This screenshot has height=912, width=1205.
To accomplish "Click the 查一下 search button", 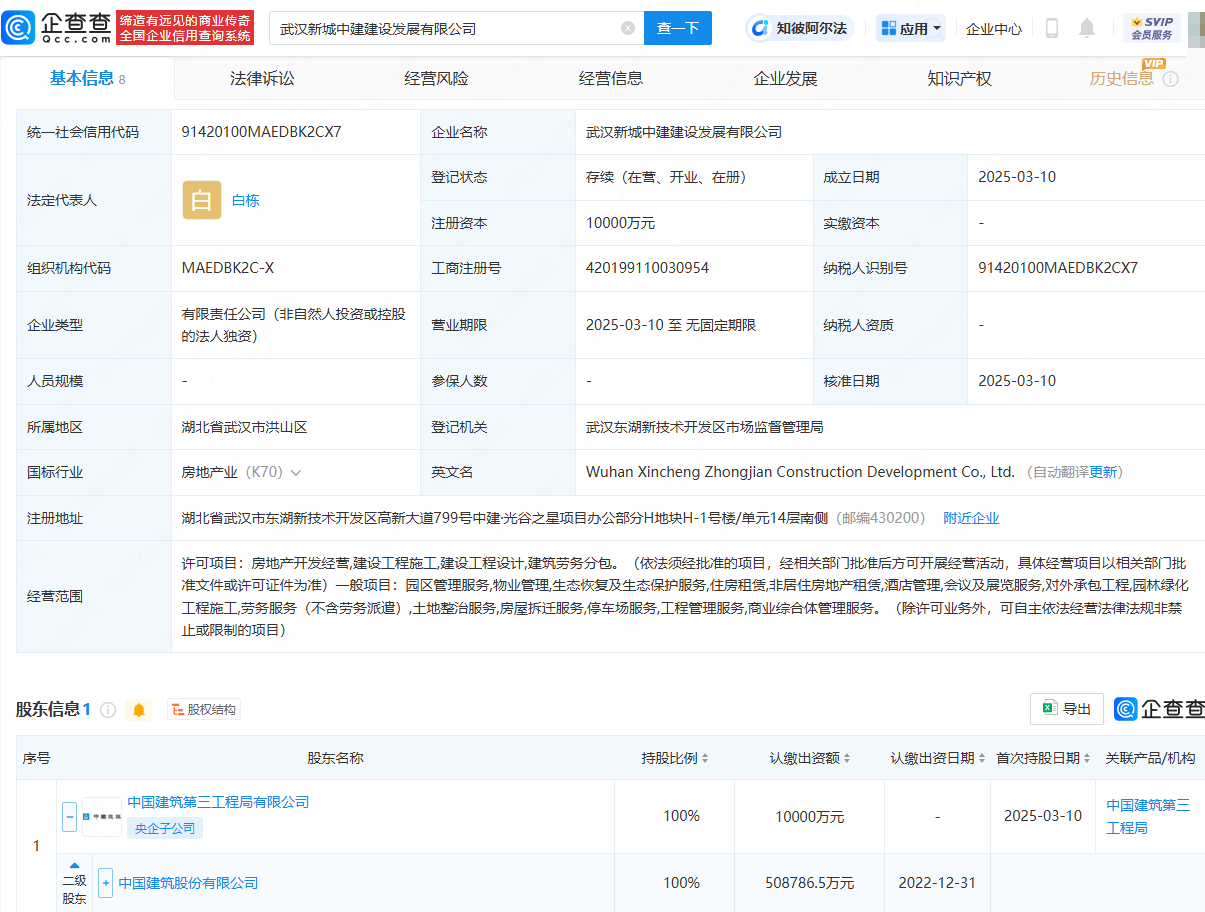I will [678, 28].
